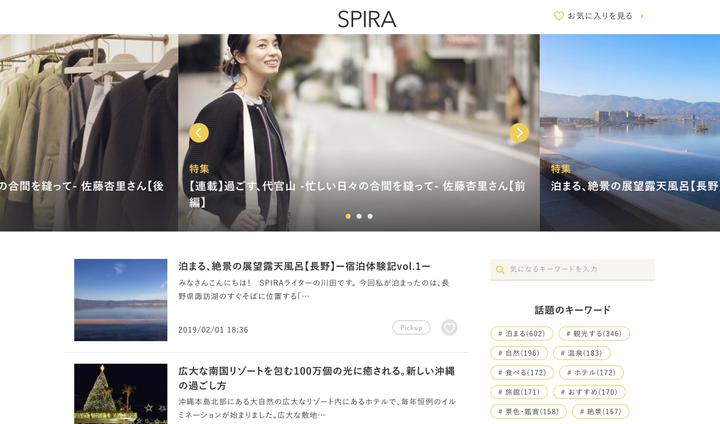Select the first carousel dot
This screenshot has width=720, height=424.
point(348,216)
